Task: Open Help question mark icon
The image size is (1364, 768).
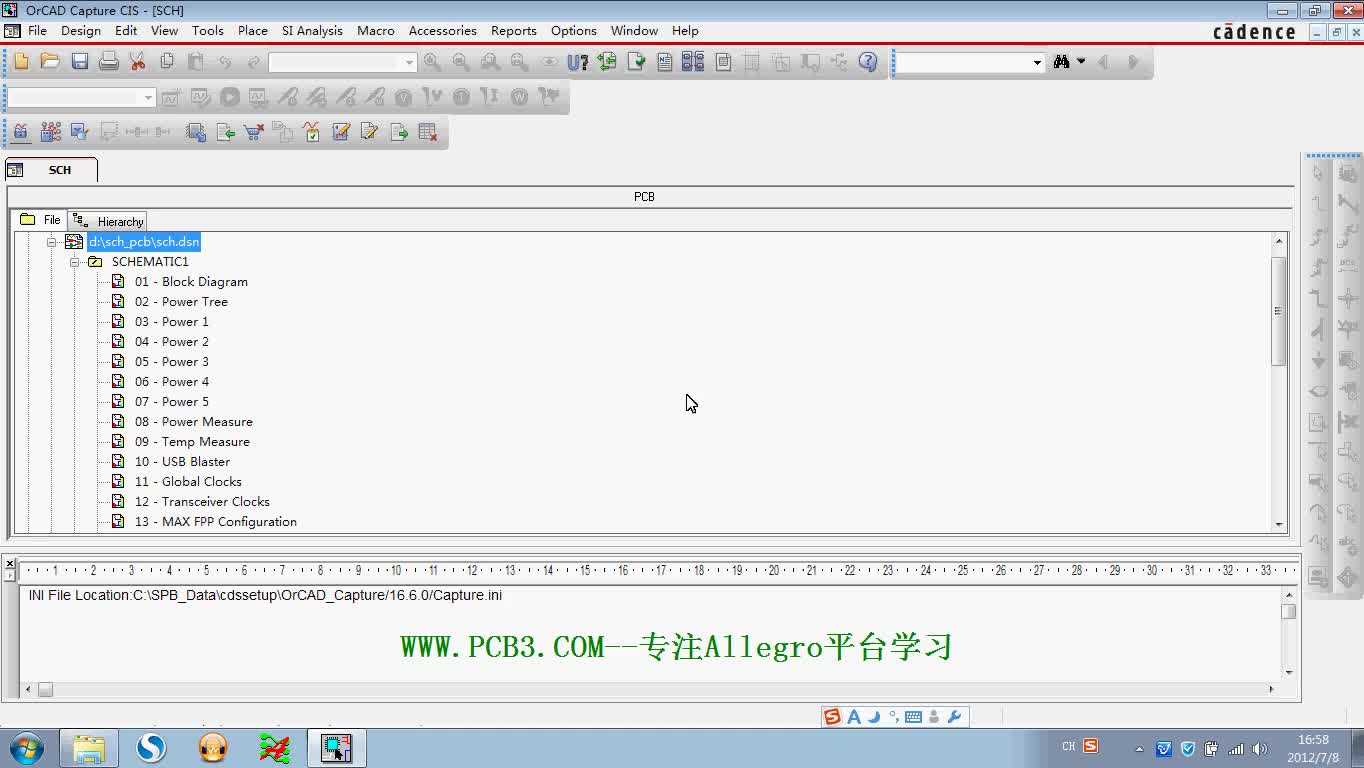Action: [868, 62]
